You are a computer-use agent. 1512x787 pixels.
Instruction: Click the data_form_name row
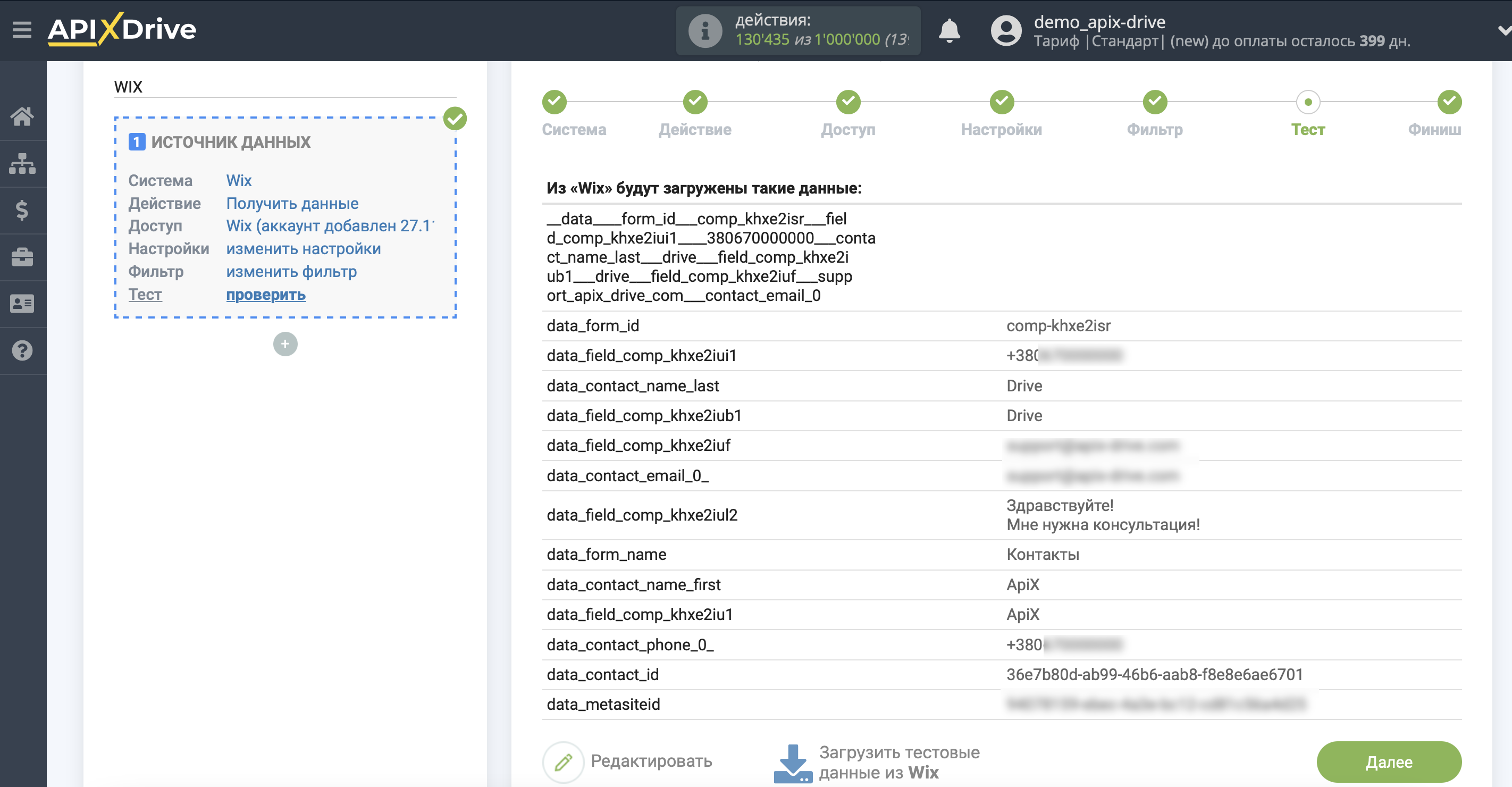[1001, 555]
